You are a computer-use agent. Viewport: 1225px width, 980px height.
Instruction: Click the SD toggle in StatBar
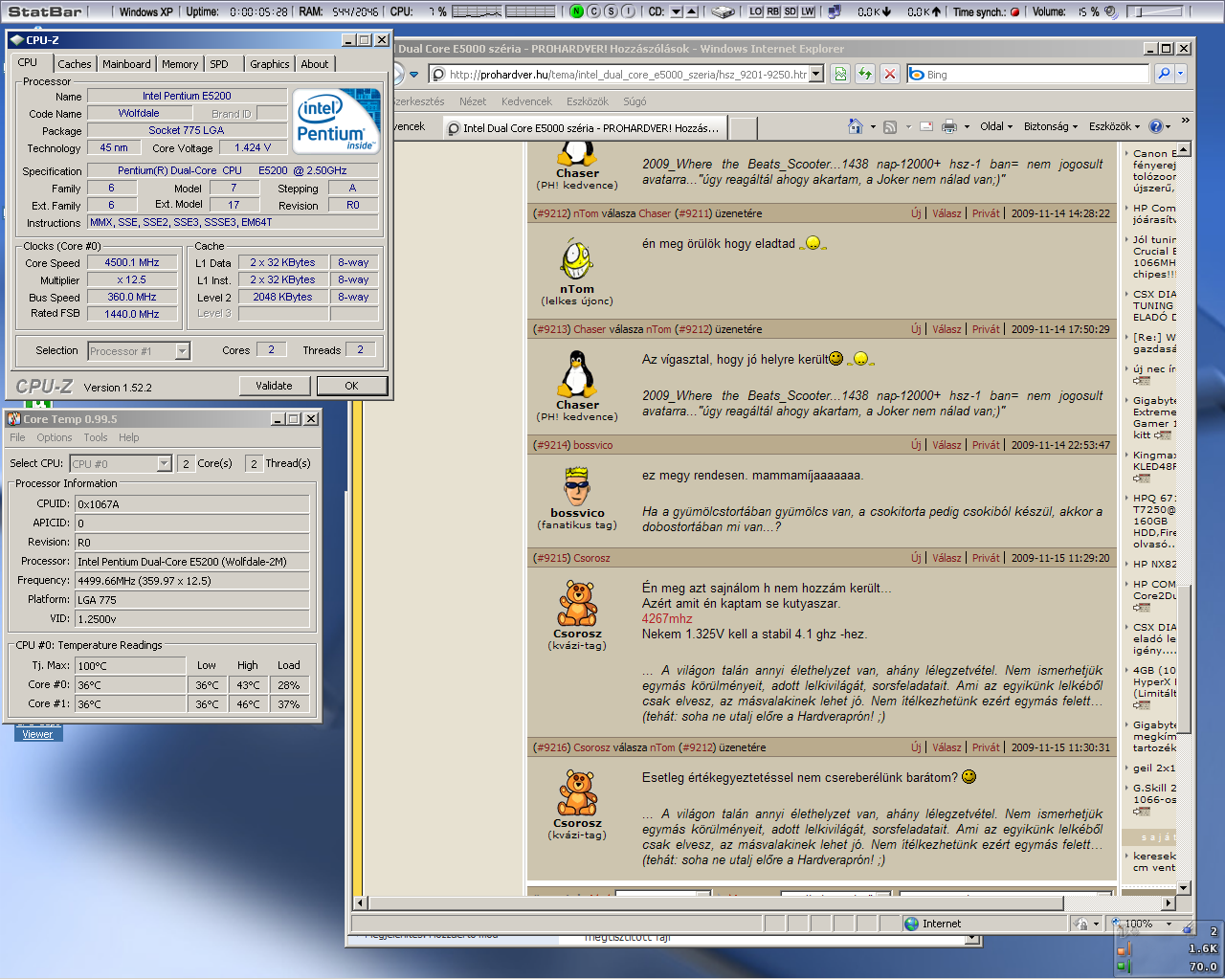(x=791, y=11)
